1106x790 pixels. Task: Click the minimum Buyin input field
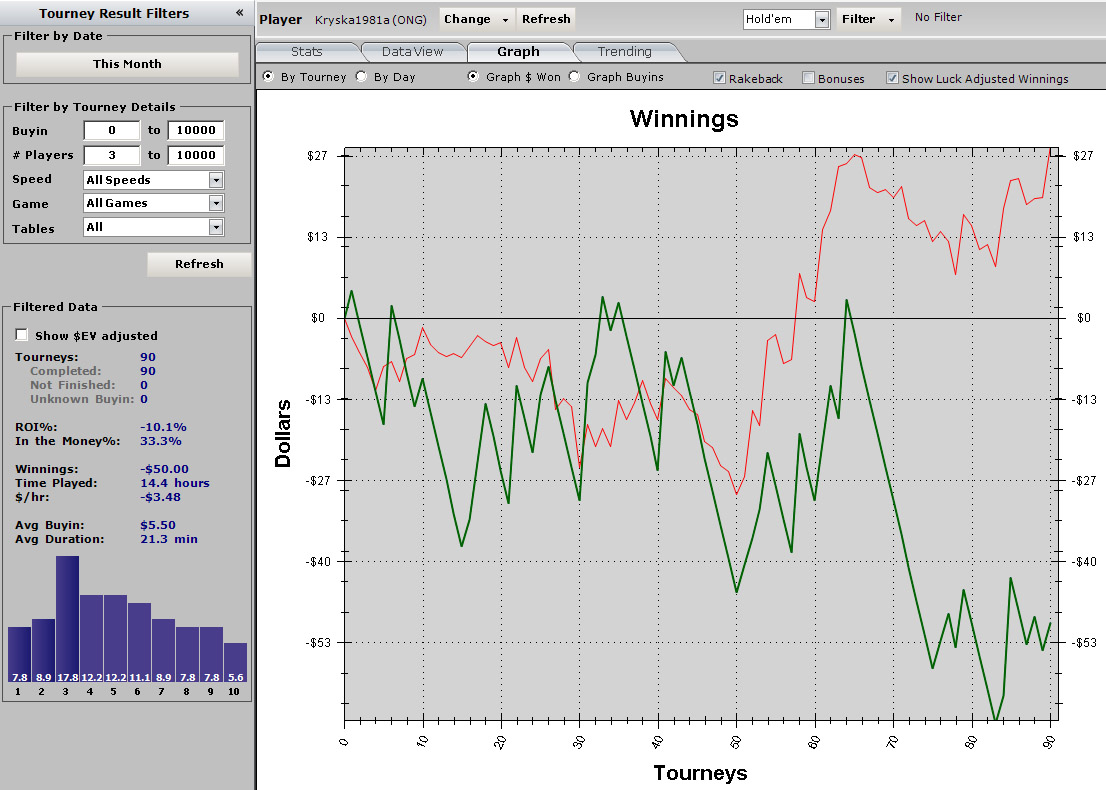(111, 131)
